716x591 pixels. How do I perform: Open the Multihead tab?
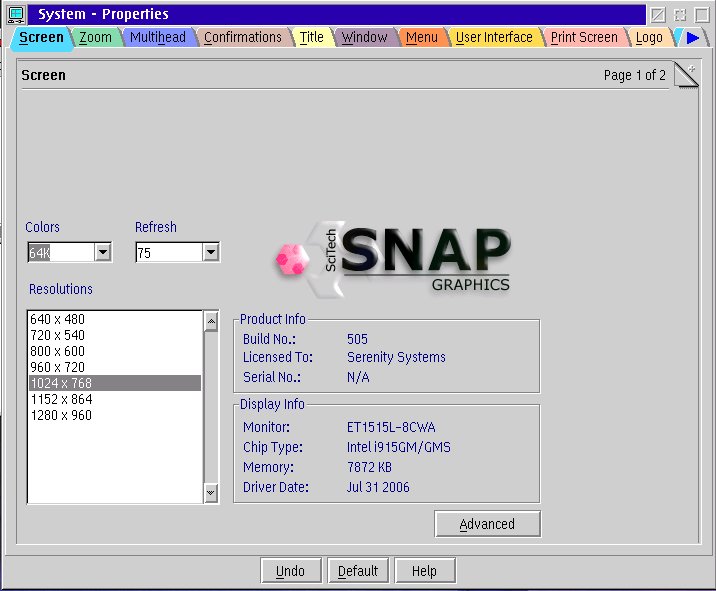pos(157,37)
